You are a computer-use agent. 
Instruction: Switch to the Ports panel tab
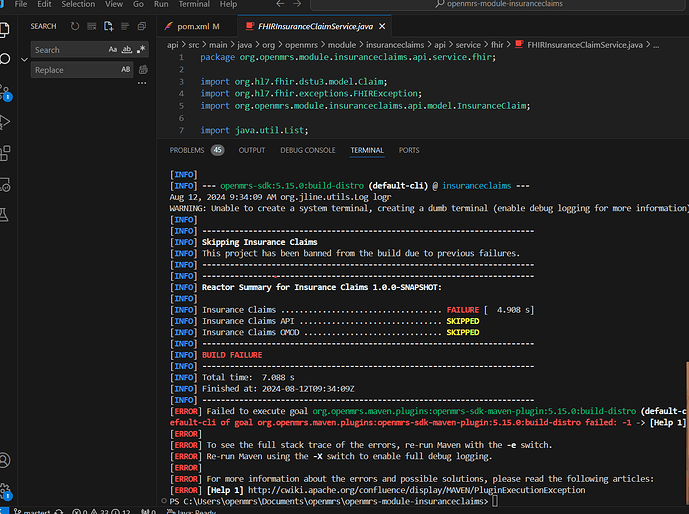pyautogui.click(x=409, y=150)
